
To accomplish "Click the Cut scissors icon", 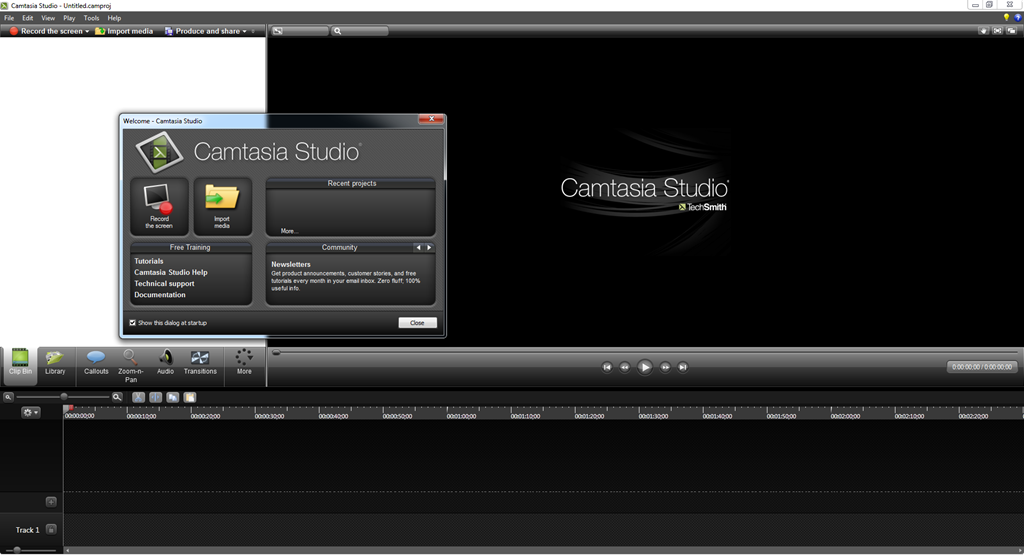I will (138, 397).
